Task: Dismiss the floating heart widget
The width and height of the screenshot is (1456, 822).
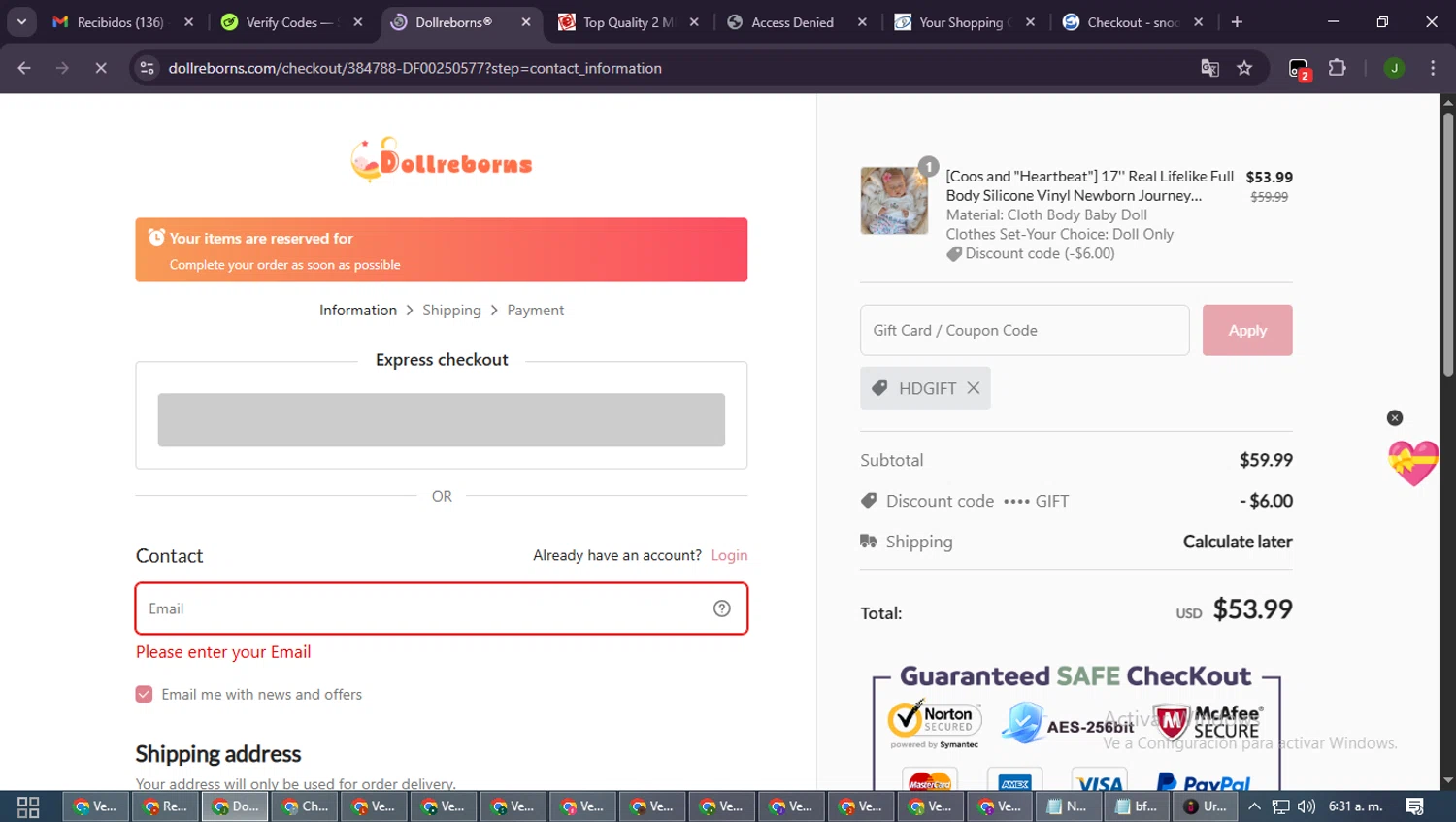Action: (x=1395, y=418)
